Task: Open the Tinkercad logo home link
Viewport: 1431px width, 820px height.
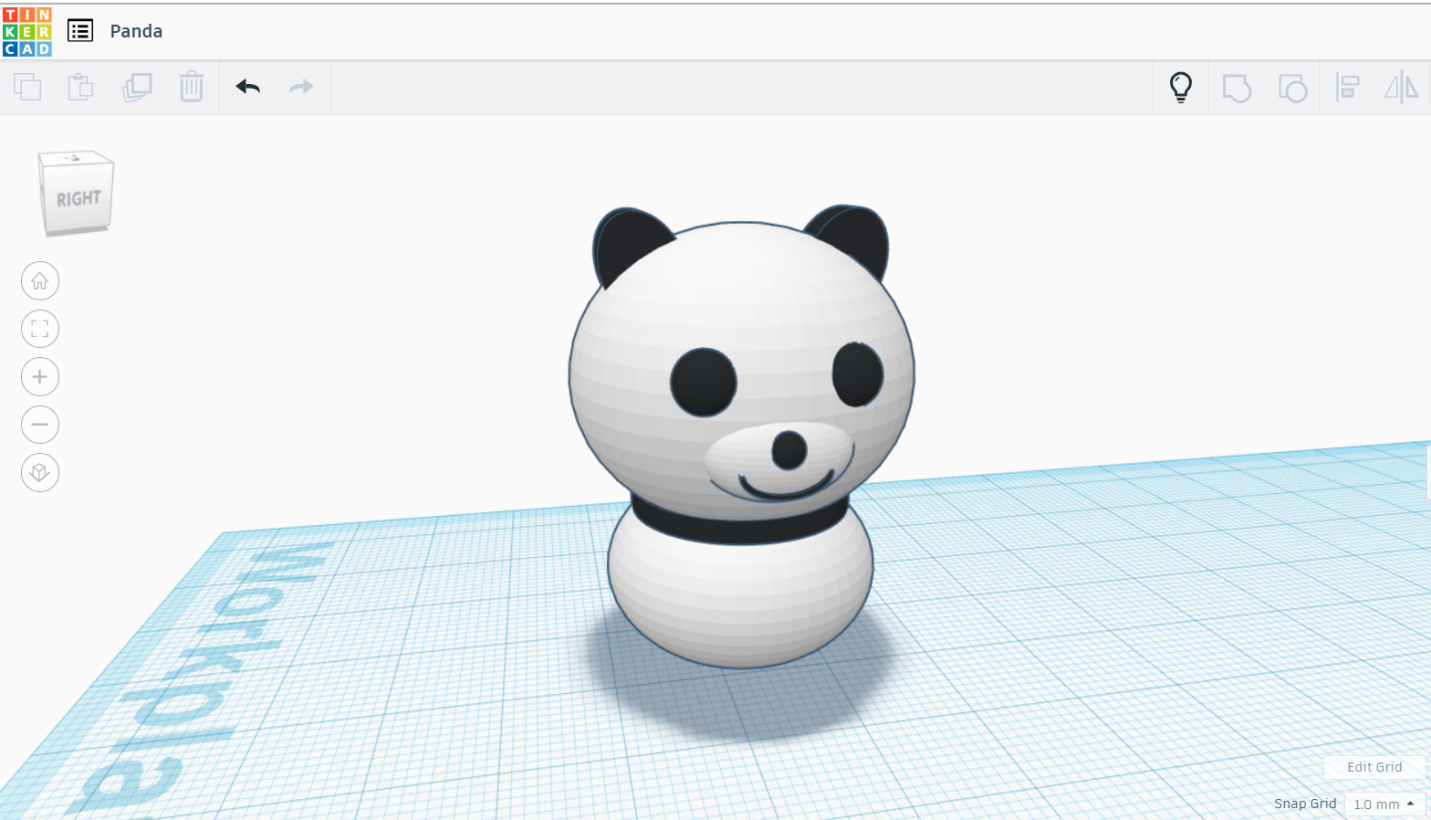Action: click(27, 32)
